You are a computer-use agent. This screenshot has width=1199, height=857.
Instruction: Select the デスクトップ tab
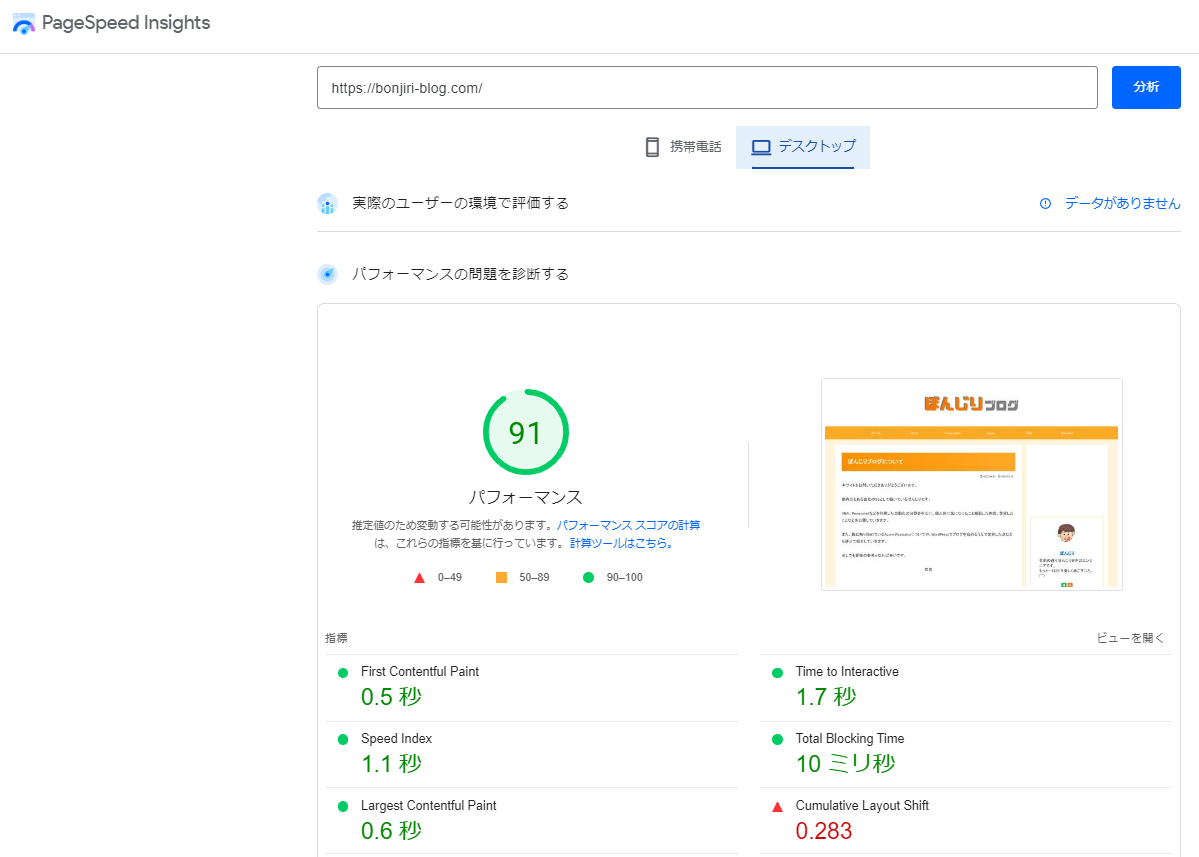coord(803,146)
